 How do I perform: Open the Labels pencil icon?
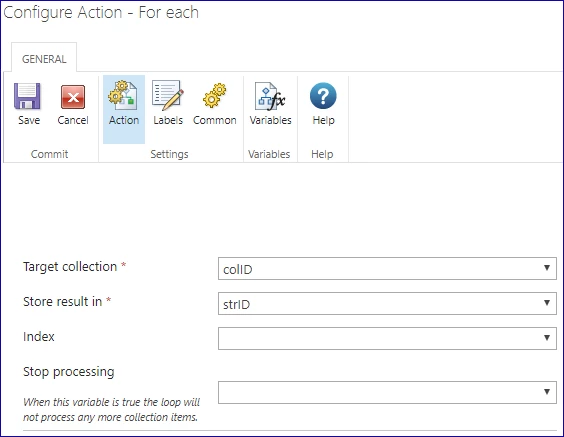point(168,95)
